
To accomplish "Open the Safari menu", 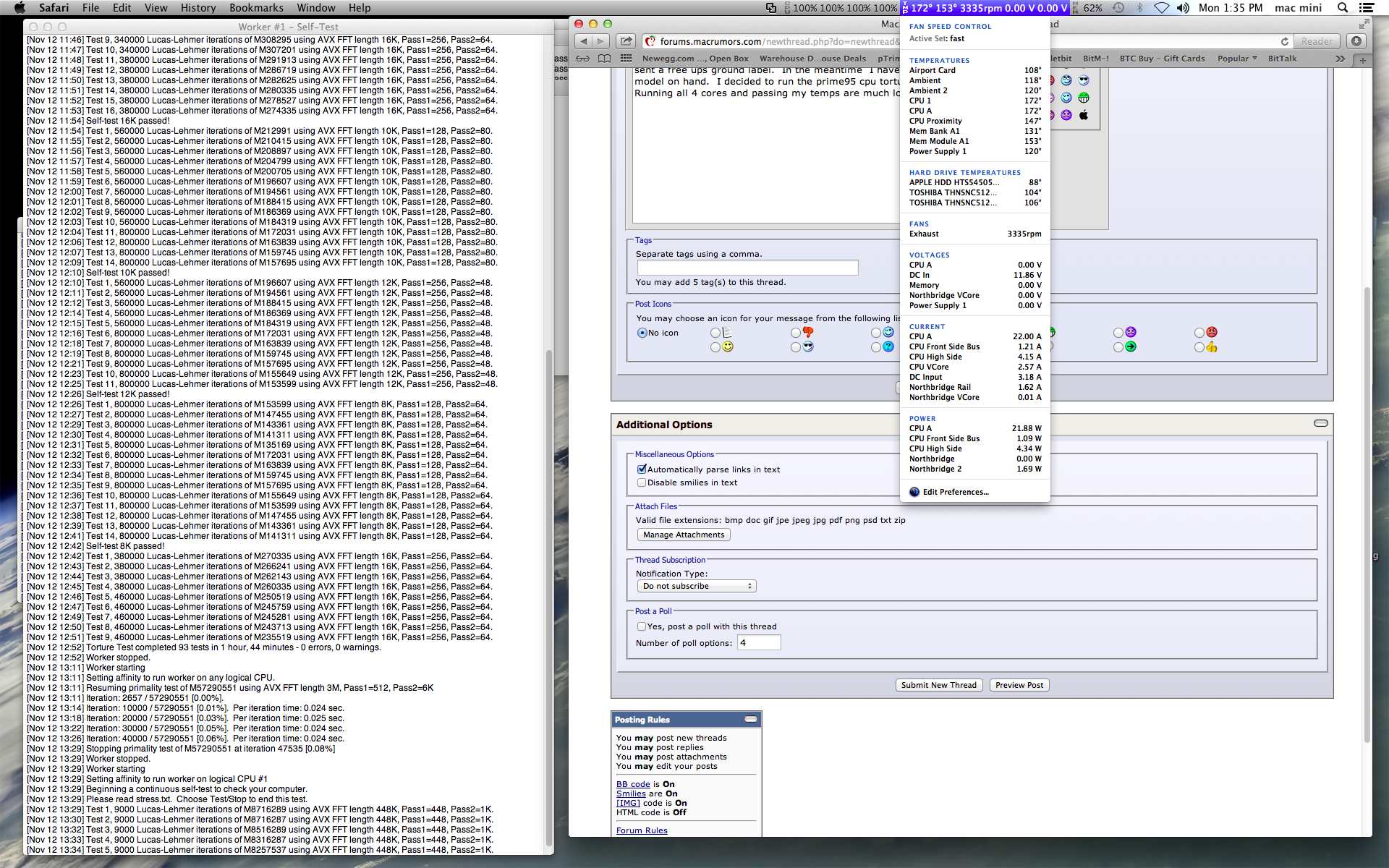I will click(54, 8).
